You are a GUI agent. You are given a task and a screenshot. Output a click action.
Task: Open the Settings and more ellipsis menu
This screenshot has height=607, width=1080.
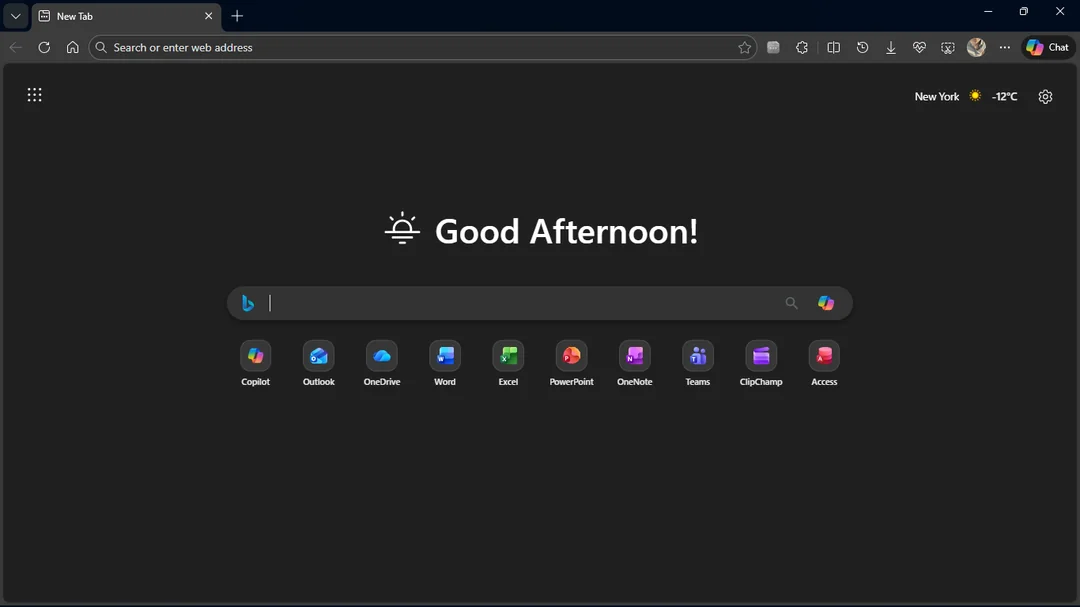1005,47
